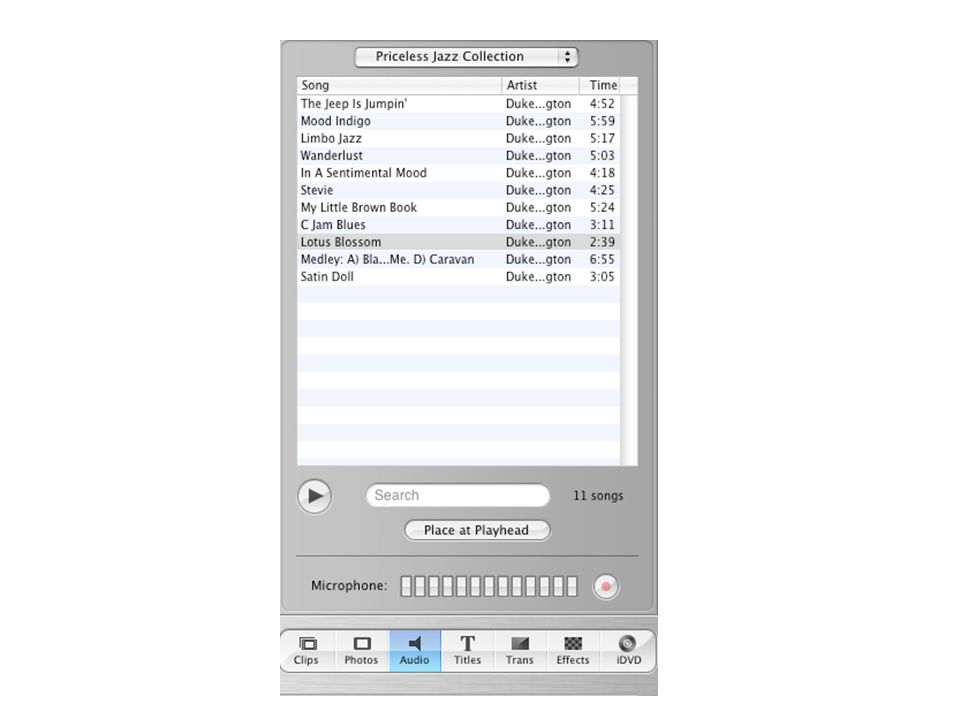Viewport: 960px width, 720px height.
Task: Select song "C Jam Blues"
Action: click(x=459, y=225)
